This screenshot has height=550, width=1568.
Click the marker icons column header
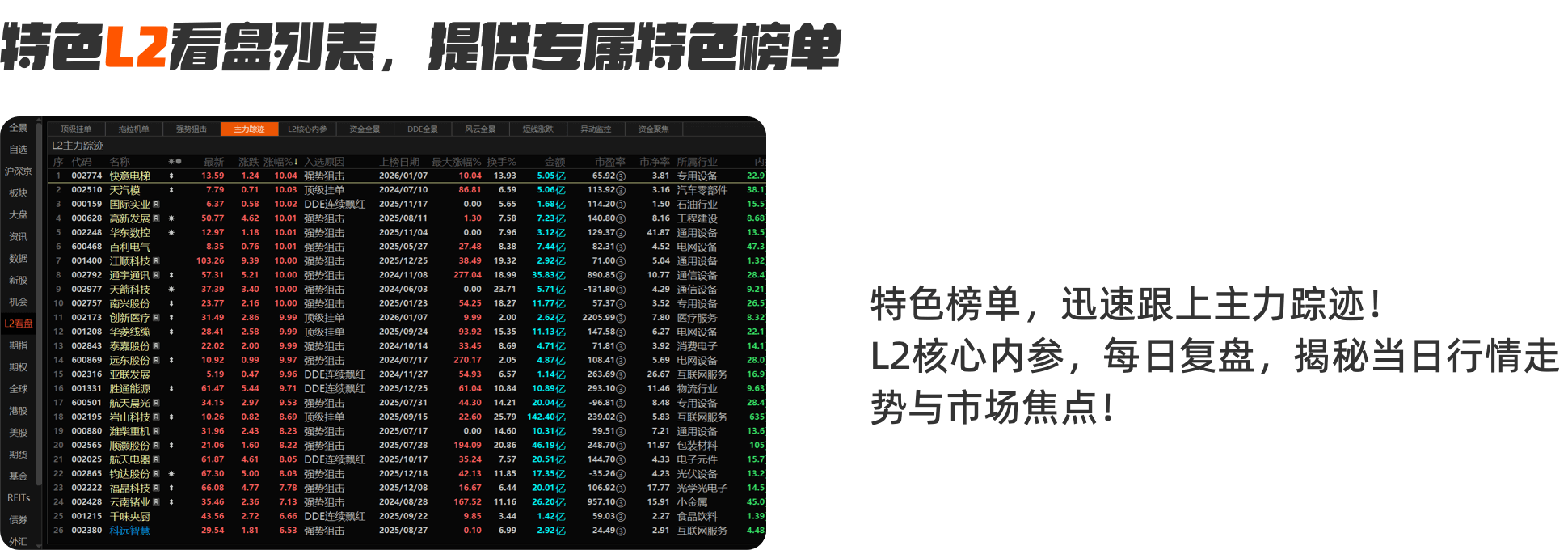pos(174,162)
